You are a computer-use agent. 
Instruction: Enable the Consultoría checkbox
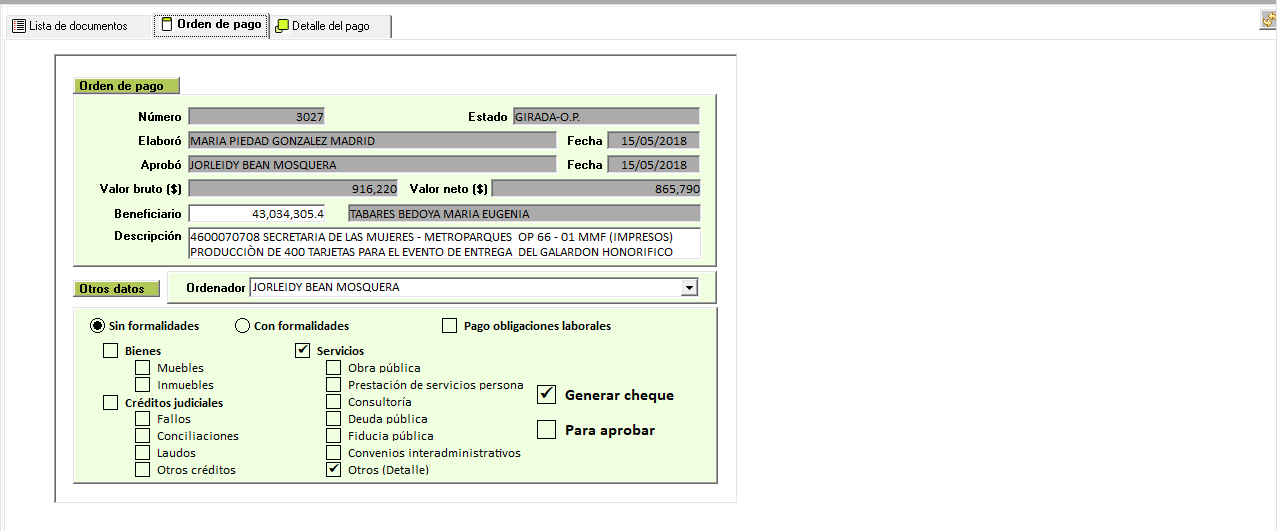click(x=333, y=402)
